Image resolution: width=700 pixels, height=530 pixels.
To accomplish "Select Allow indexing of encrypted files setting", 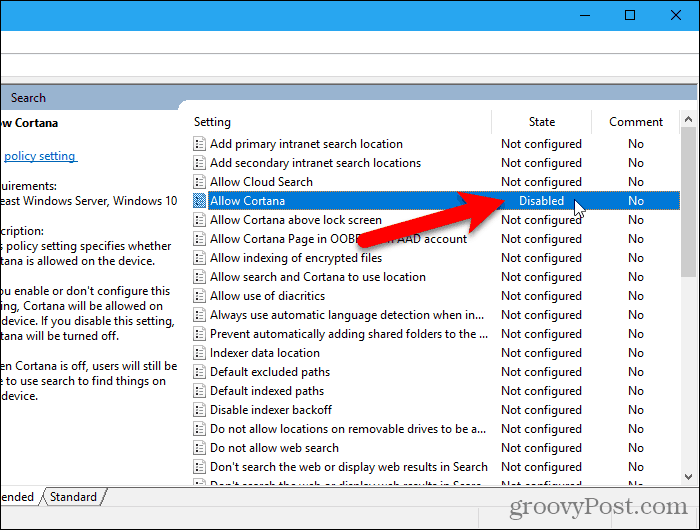I will (x=296, y=258).
